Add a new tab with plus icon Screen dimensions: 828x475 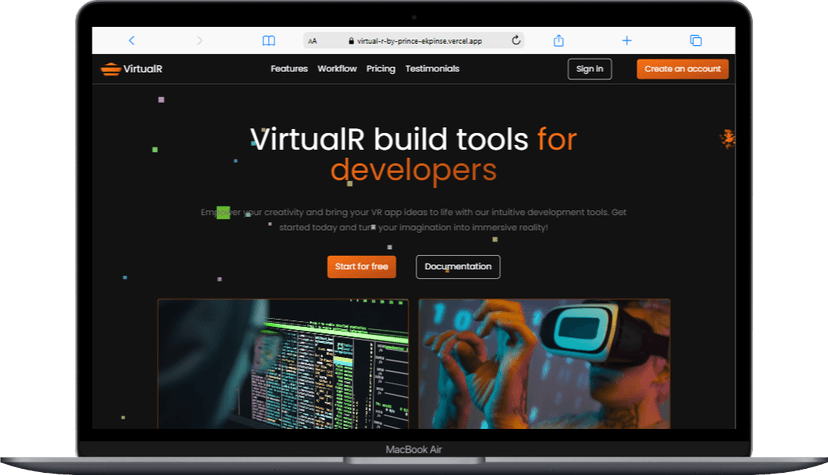tap(627, 41)
